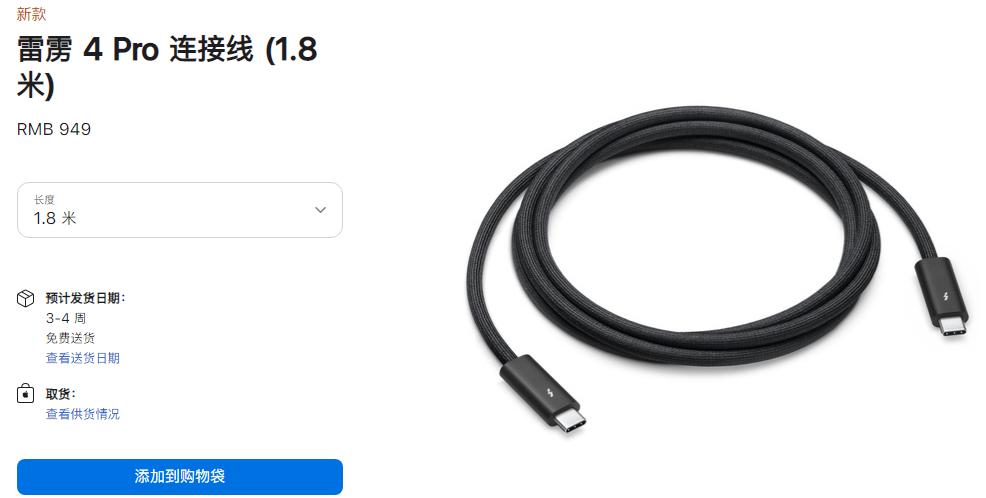The image size is (986, 498).
Task: Click the 添加到购物袋 button
Action: (x=180, y=477)
